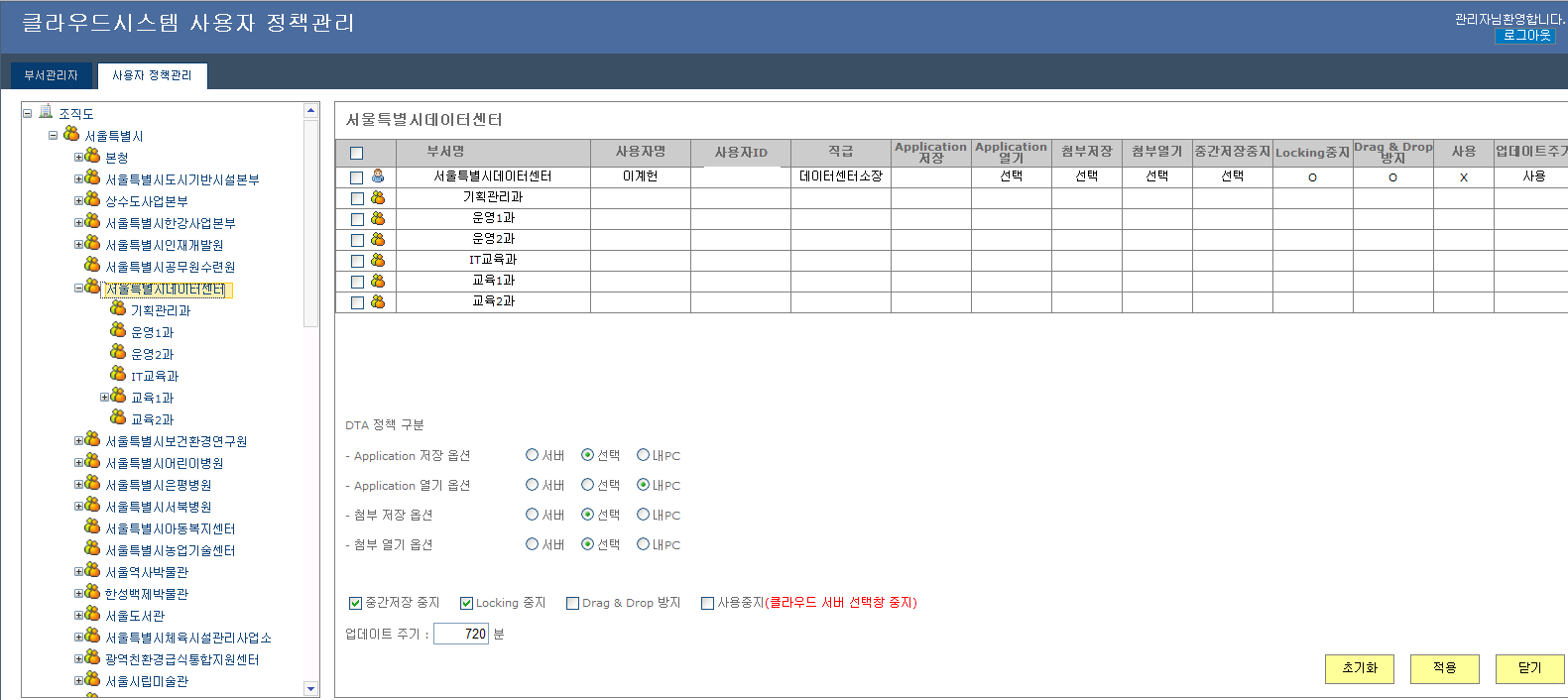Switch to the 부서관리자 tab
Image resolution: width=1568 pixels, height=700 pixels.
point(51,75)
